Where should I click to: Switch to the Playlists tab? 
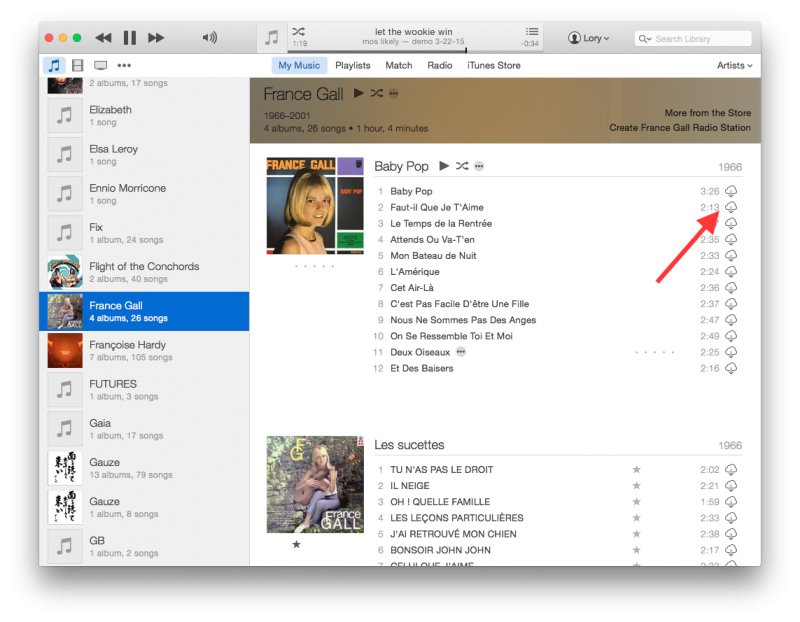353,64
